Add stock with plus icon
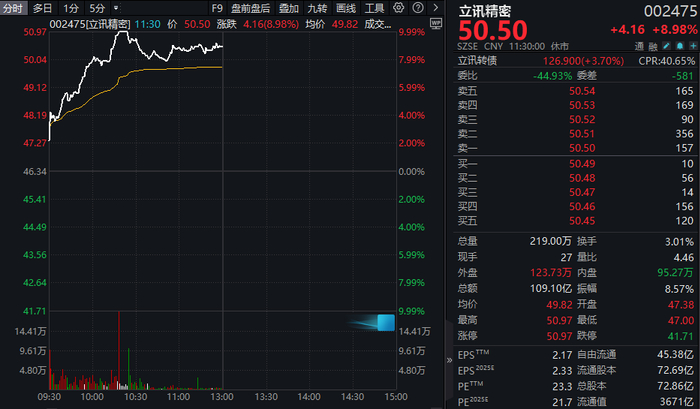The height and width of the screenshot is (409, 700). pos(693,46)
